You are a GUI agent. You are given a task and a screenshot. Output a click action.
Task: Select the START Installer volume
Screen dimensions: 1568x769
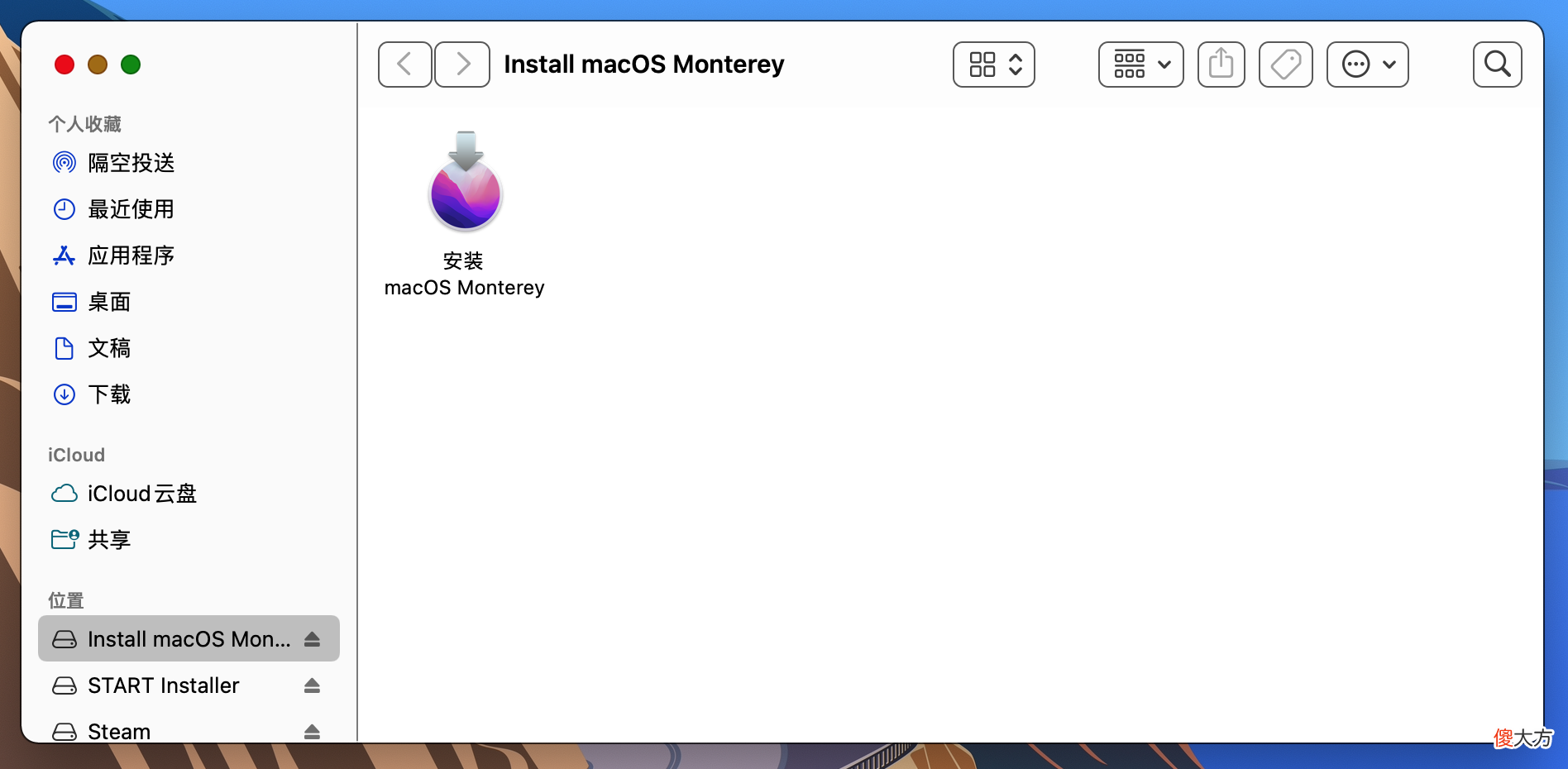[189, 685]
